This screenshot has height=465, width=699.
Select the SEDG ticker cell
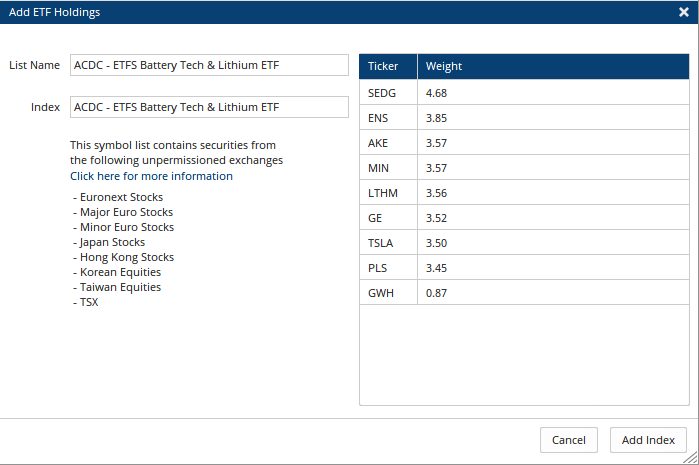point(388,93)
